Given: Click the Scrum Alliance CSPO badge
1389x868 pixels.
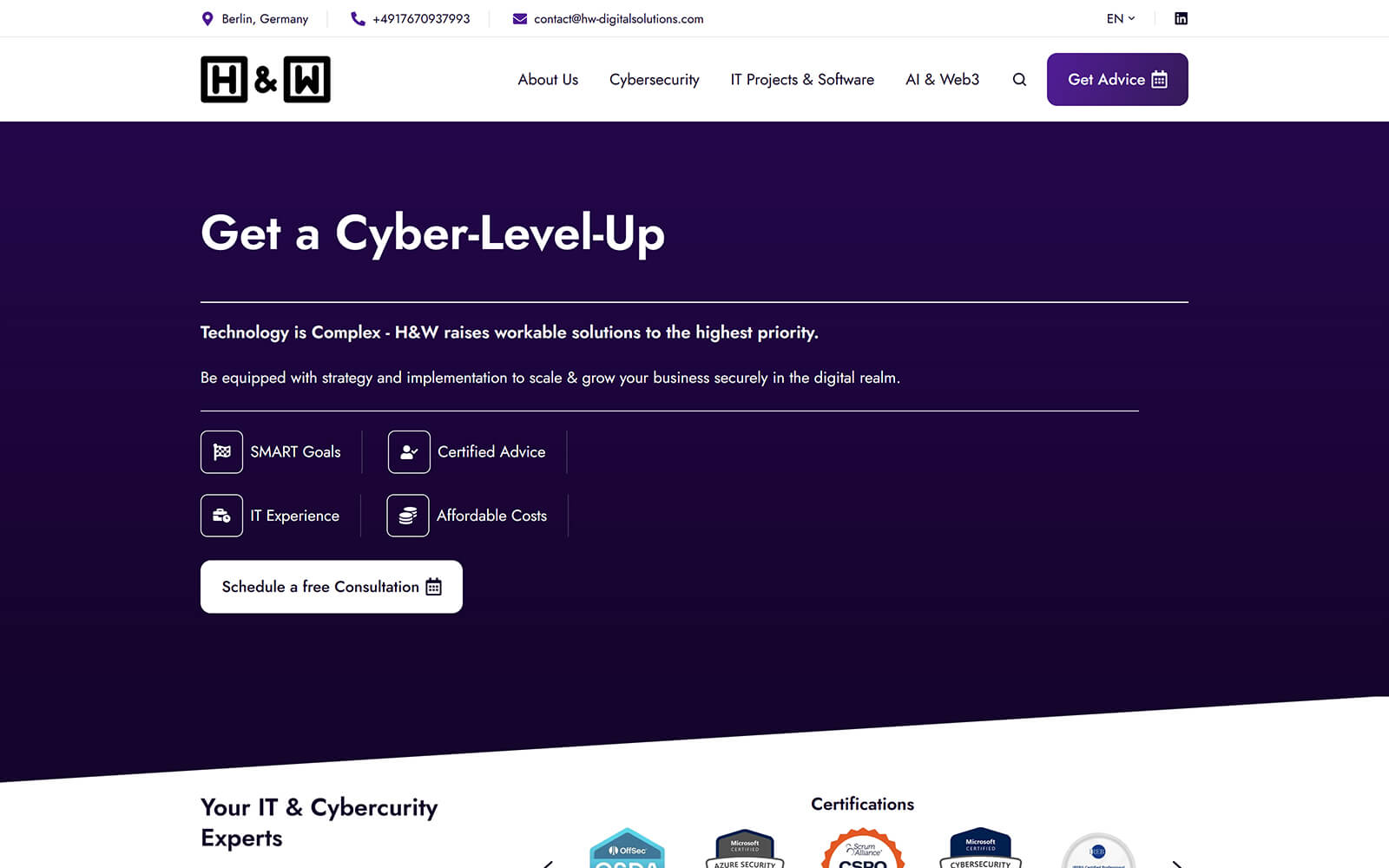Looking at the screenshot, I should pos(863,851).
